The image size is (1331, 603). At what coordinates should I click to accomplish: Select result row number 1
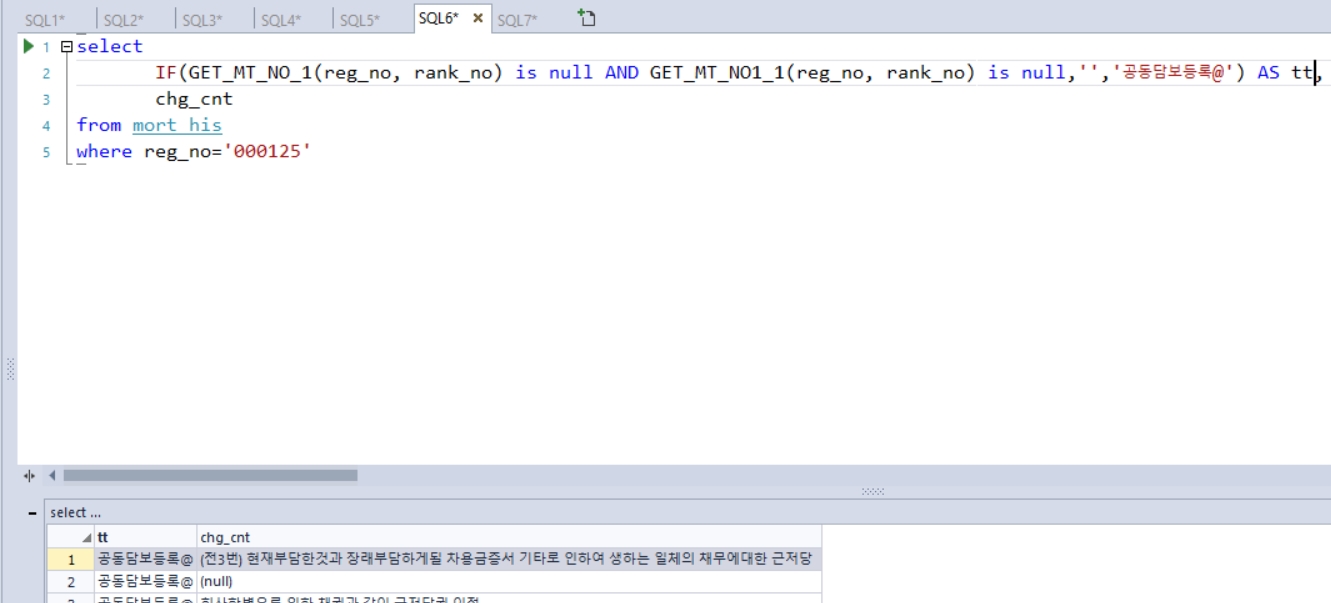(x=71, y=559)
